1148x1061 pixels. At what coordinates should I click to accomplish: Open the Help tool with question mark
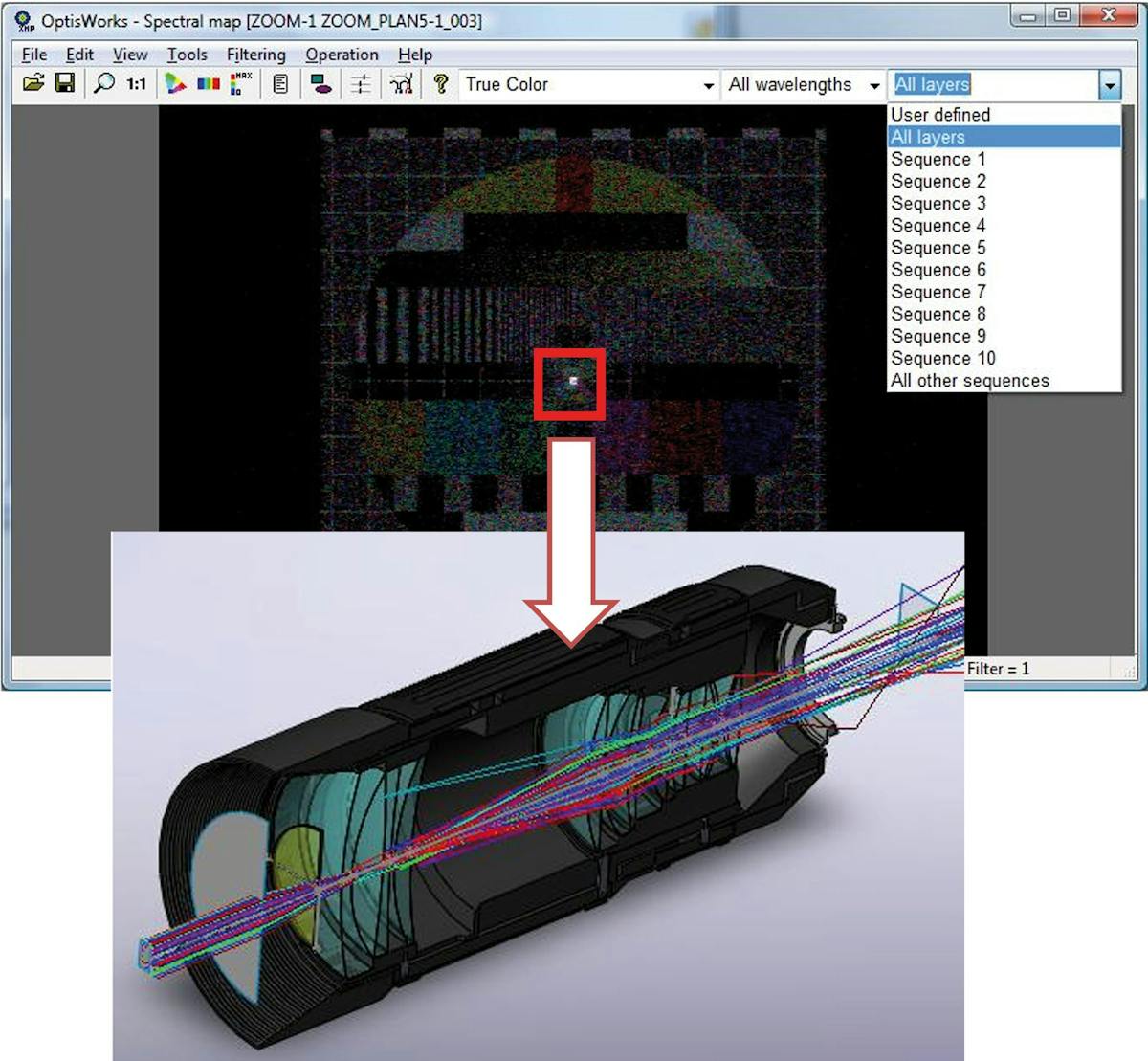pyautogui.click(x=438, y=84)
